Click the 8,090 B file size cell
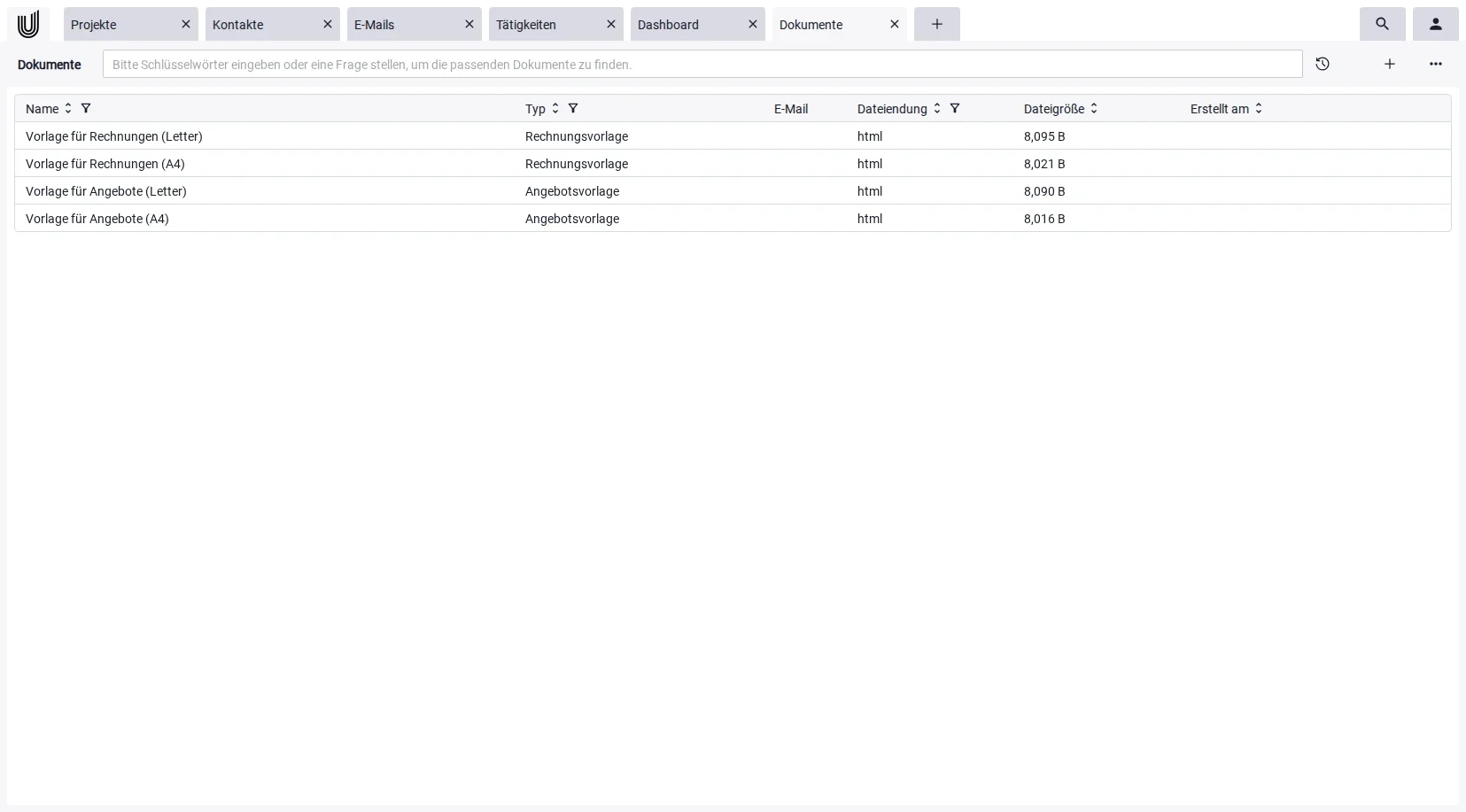 coord(1044,191)
